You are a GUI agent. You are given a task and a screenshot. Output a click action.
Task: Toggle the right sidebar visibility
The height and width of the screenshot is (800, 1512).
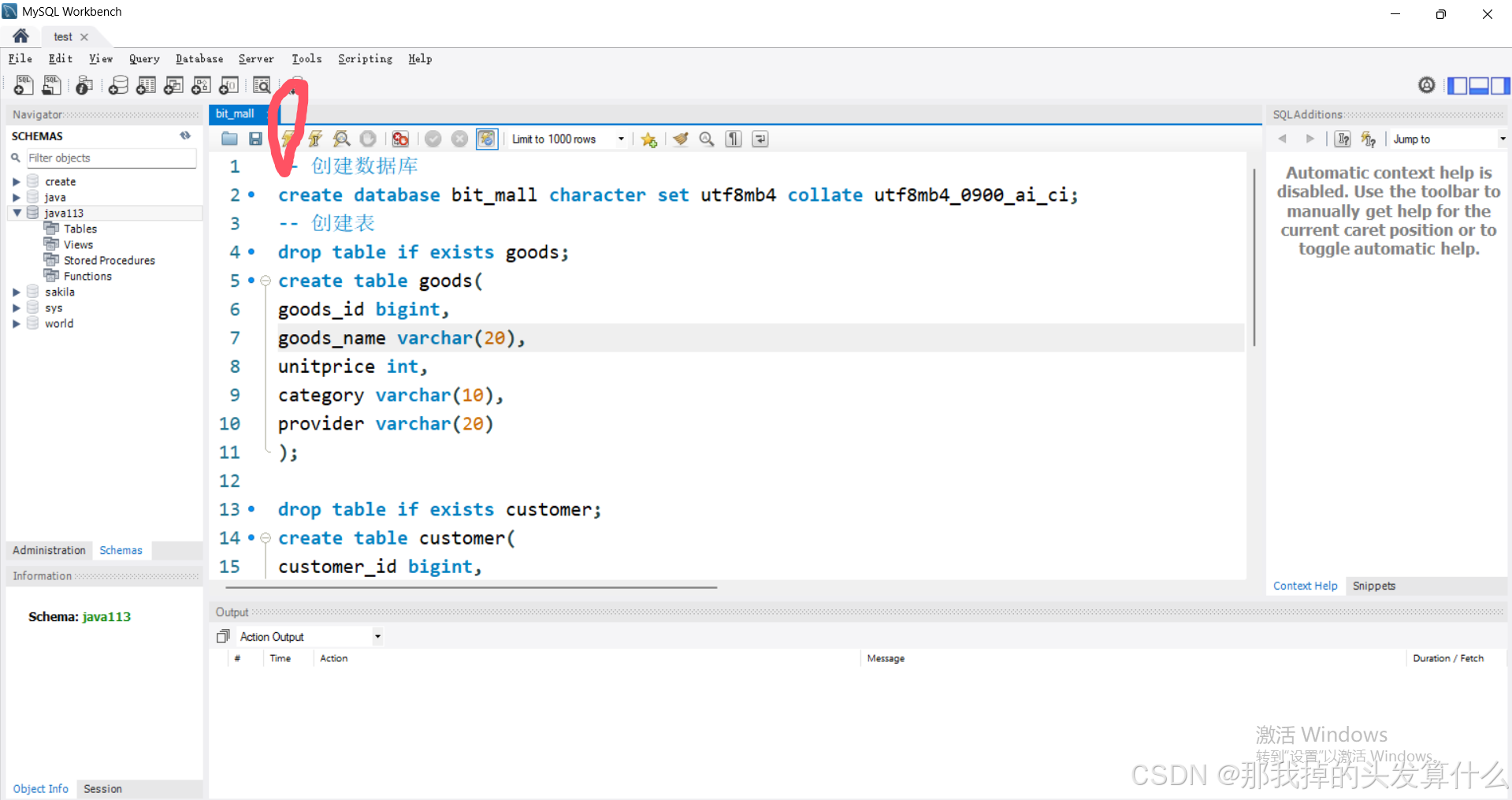coord(1499,85)
